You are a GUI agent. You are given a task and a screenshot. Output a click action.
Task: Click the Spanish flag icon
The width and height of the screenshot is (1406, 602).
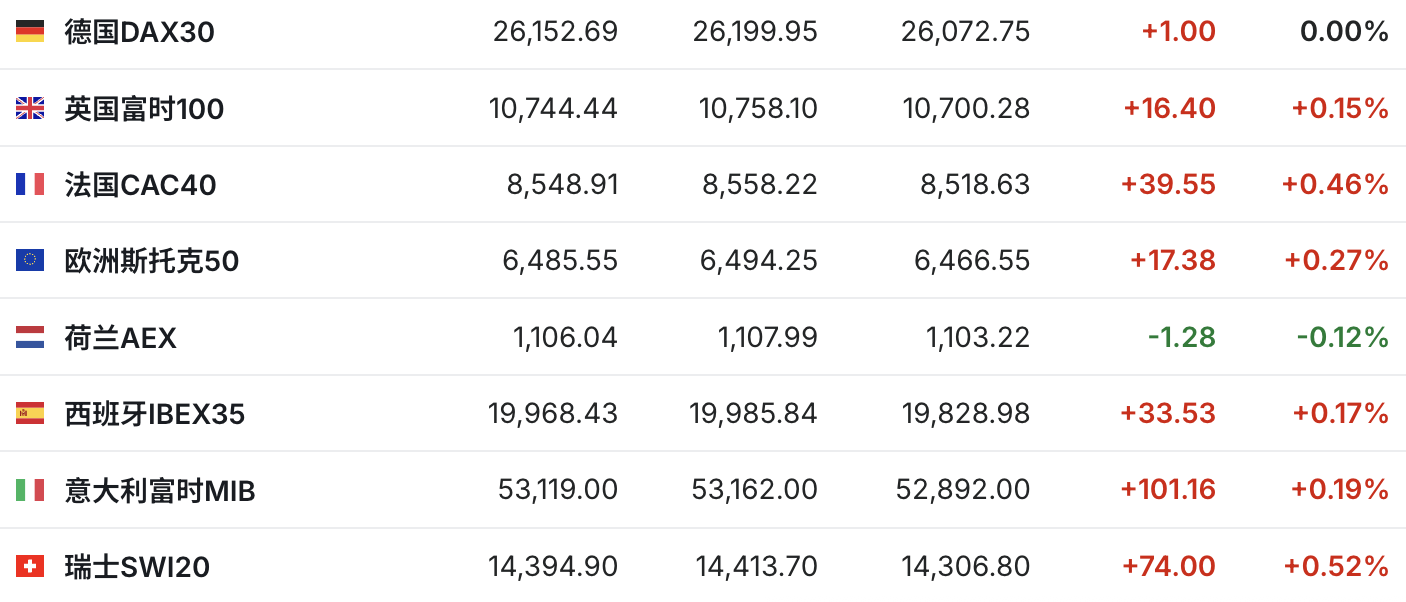(30, 413)
